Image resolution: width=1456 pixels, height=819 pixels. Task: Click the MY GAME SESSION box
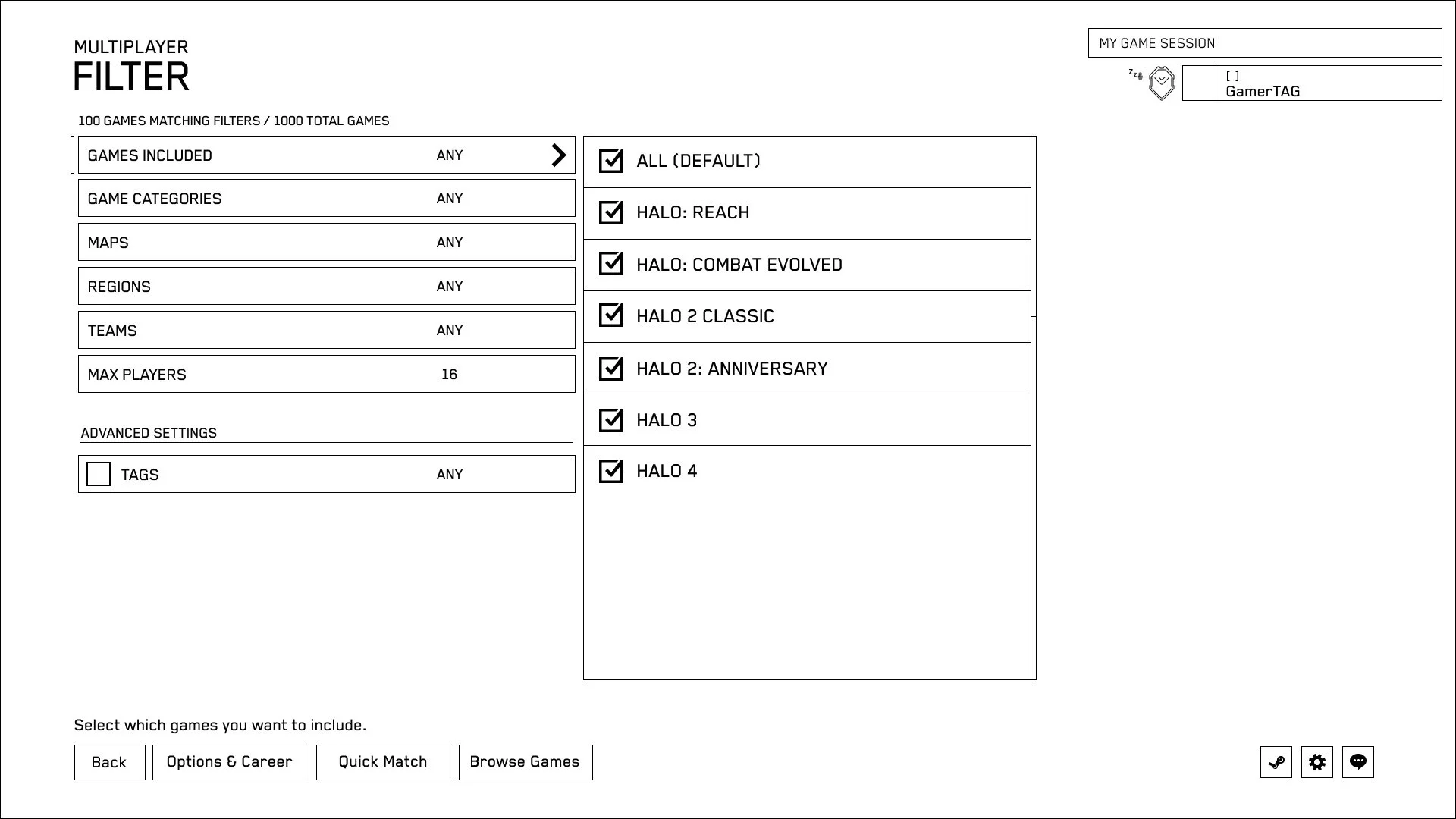point(1265,43)
